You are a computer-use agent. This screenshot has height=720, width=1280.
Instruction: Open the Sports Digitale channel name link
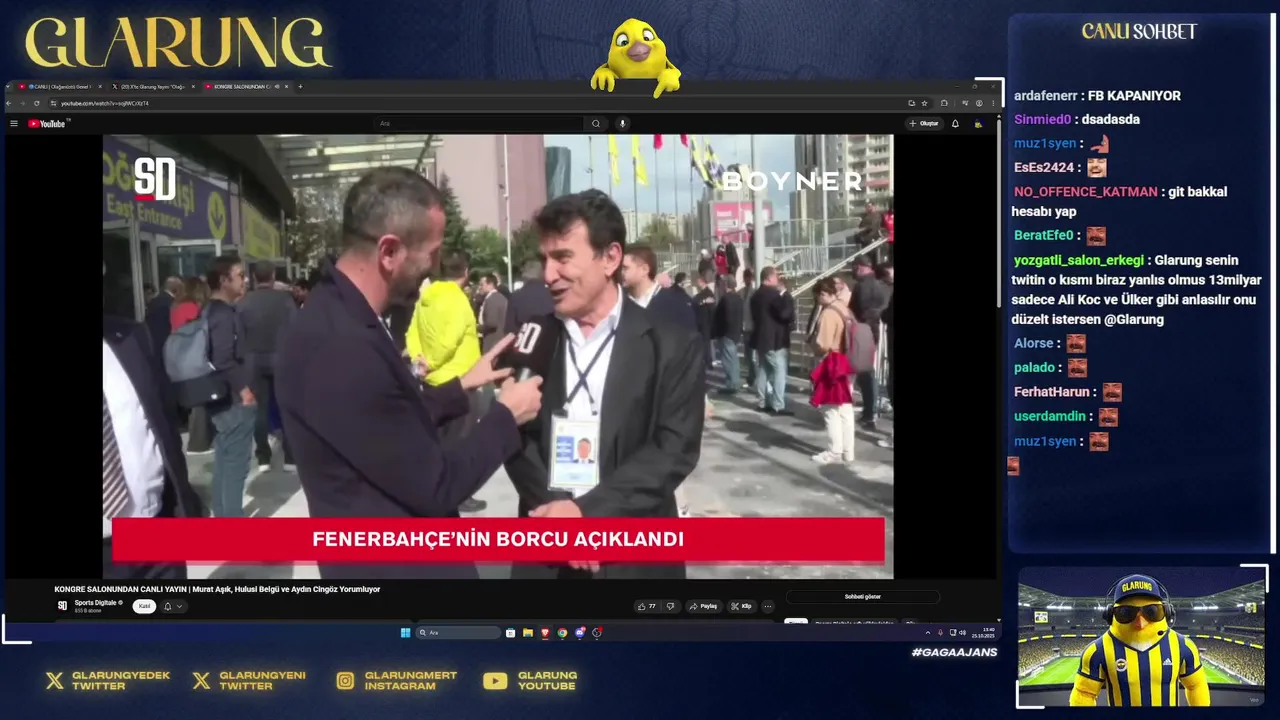click(96, 603)
